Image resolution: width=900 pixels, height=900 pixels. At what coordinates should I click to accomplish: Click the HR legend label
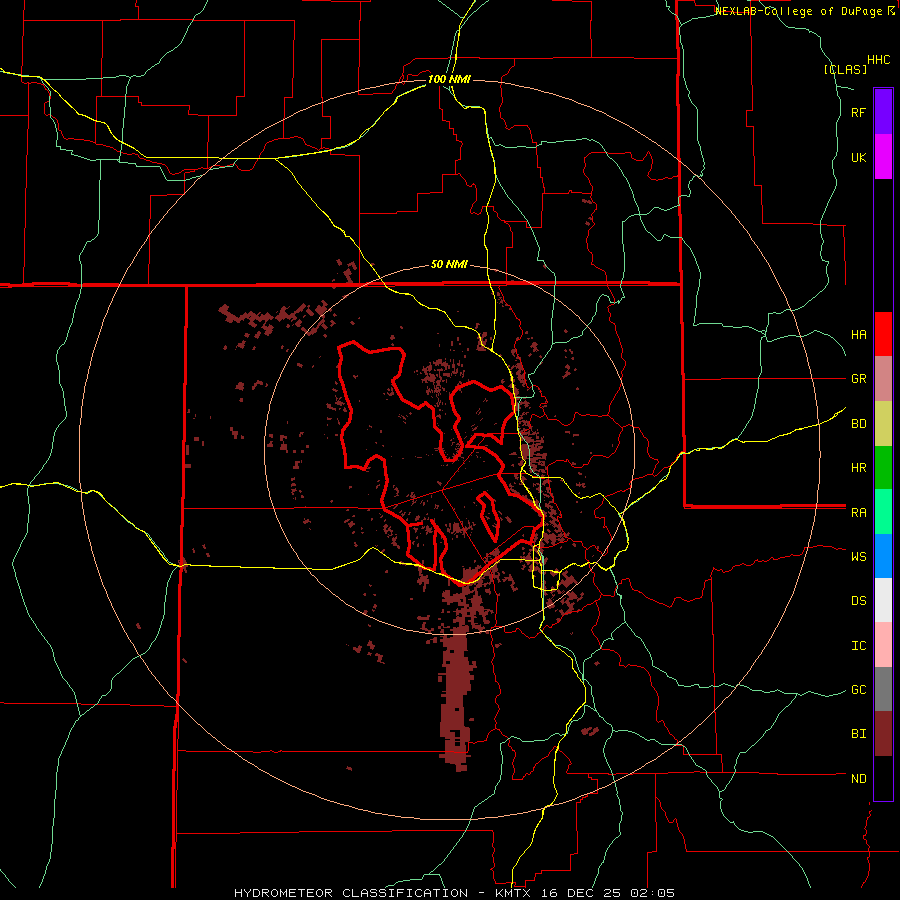(859, 467)
